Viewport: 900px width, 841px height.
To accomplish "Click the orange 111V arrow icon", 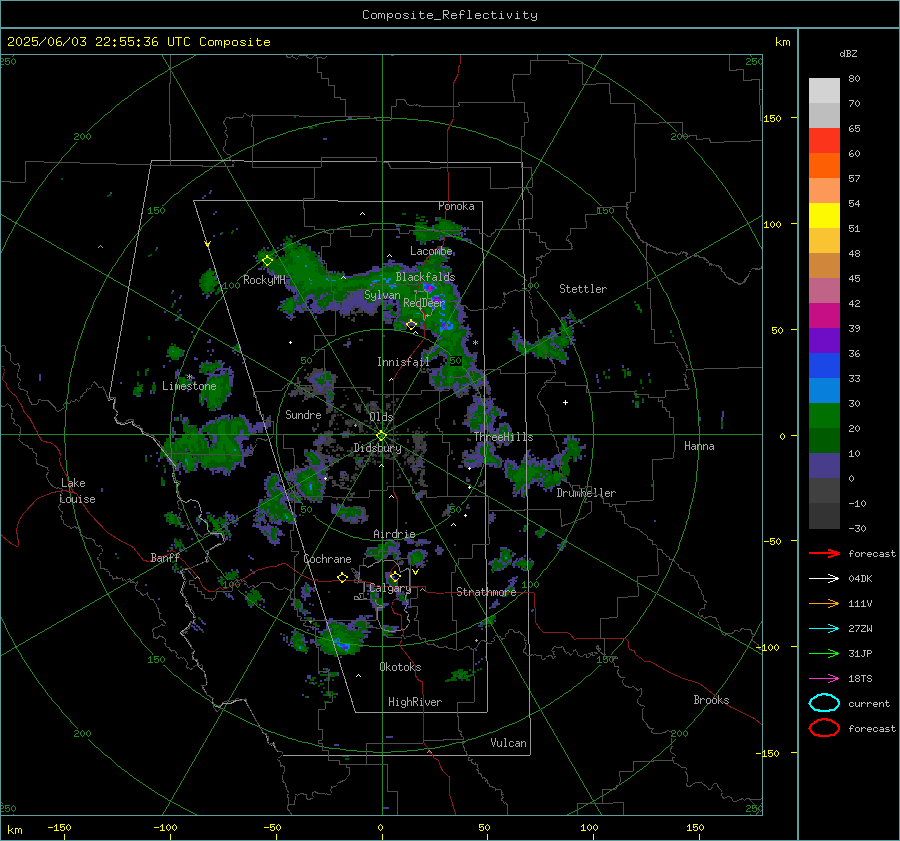I will (x=824, y=603).
